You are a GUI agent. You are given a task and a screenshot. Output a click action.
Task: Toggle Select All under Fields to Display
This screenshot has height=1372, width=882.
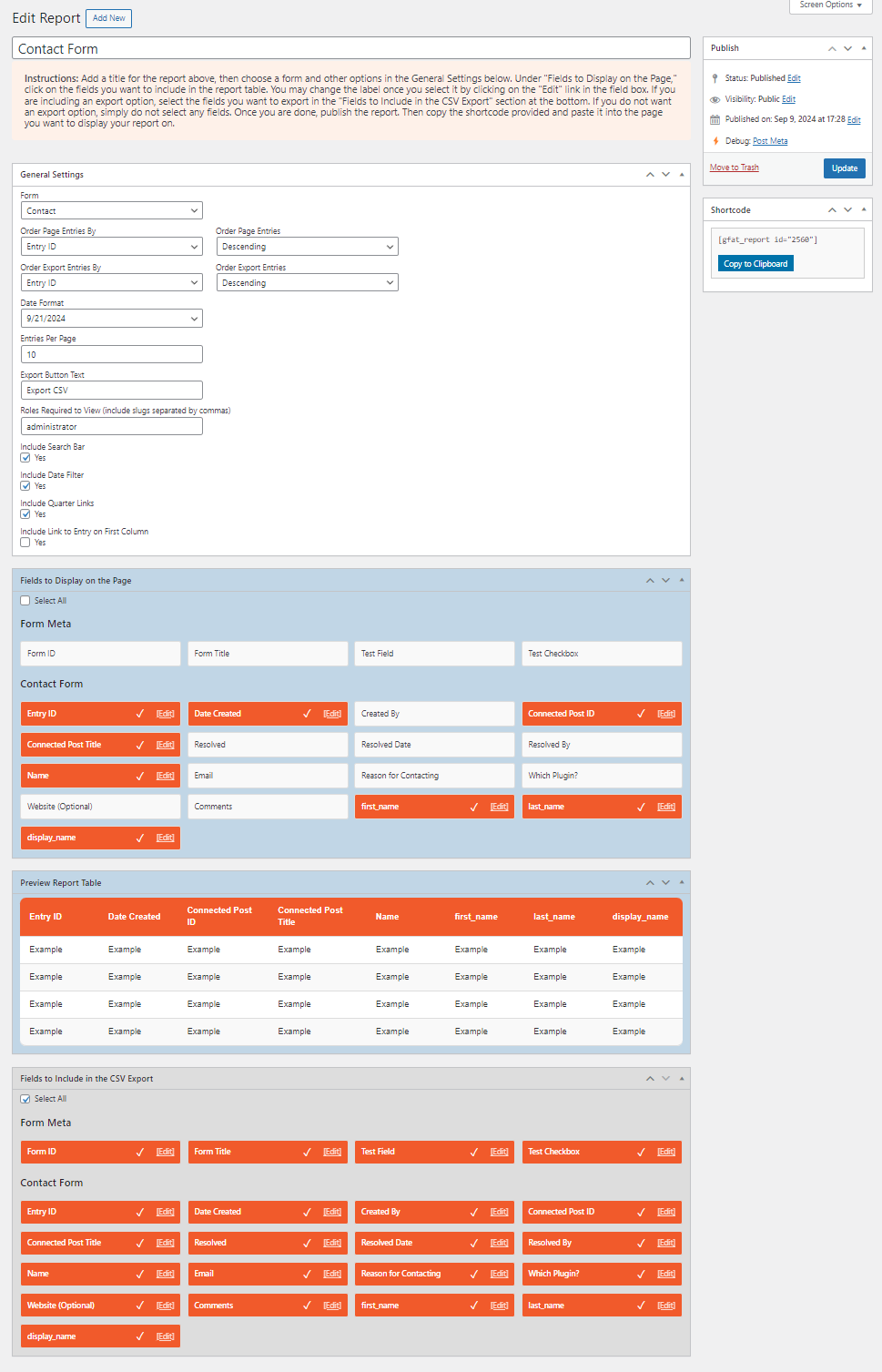click(25, 600)
